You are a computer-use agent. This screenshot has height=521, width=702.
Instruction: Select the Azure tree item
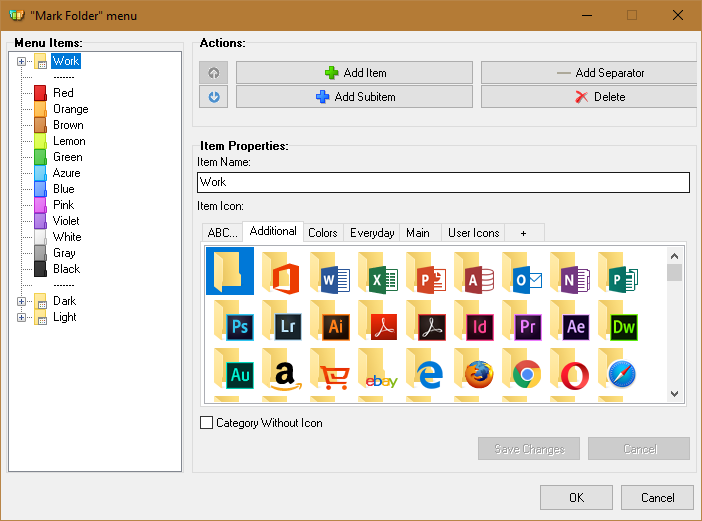[66, 173]
